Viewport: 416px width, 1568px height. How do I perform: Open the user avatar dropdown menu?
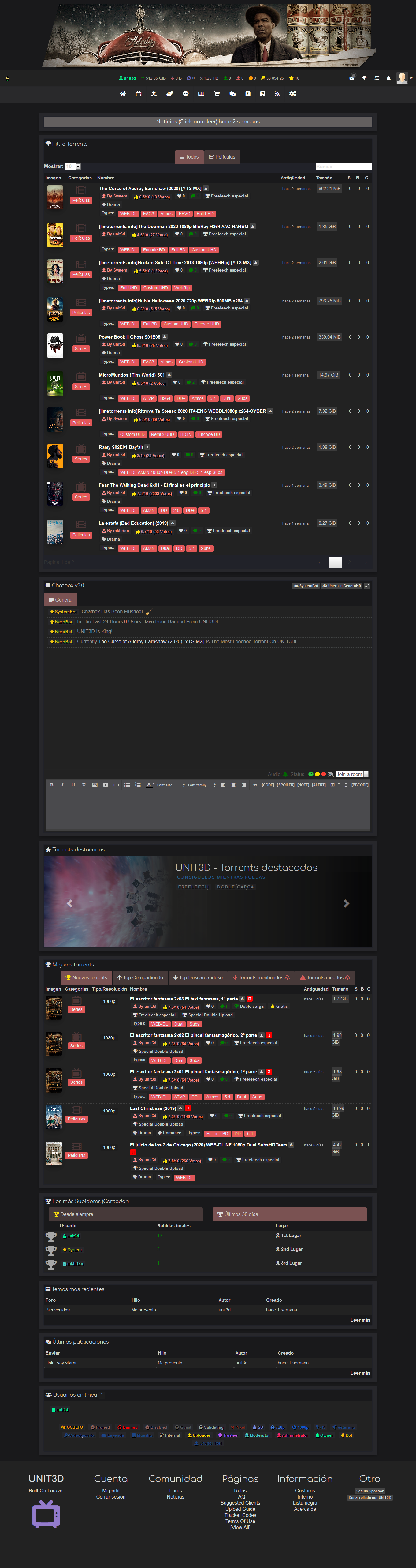(404, 78)
